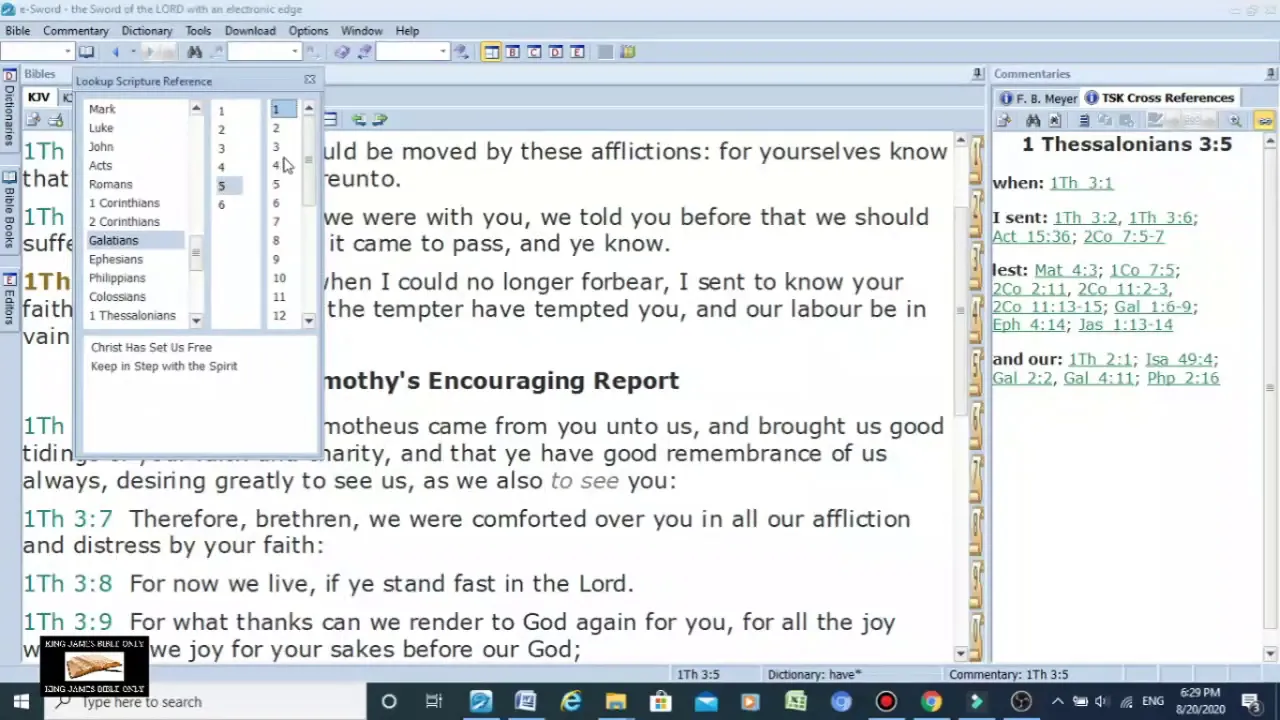Toggle the commentary link sync icon
This screenshot has height=720, width=1280.
click(x=1265, y=120)
